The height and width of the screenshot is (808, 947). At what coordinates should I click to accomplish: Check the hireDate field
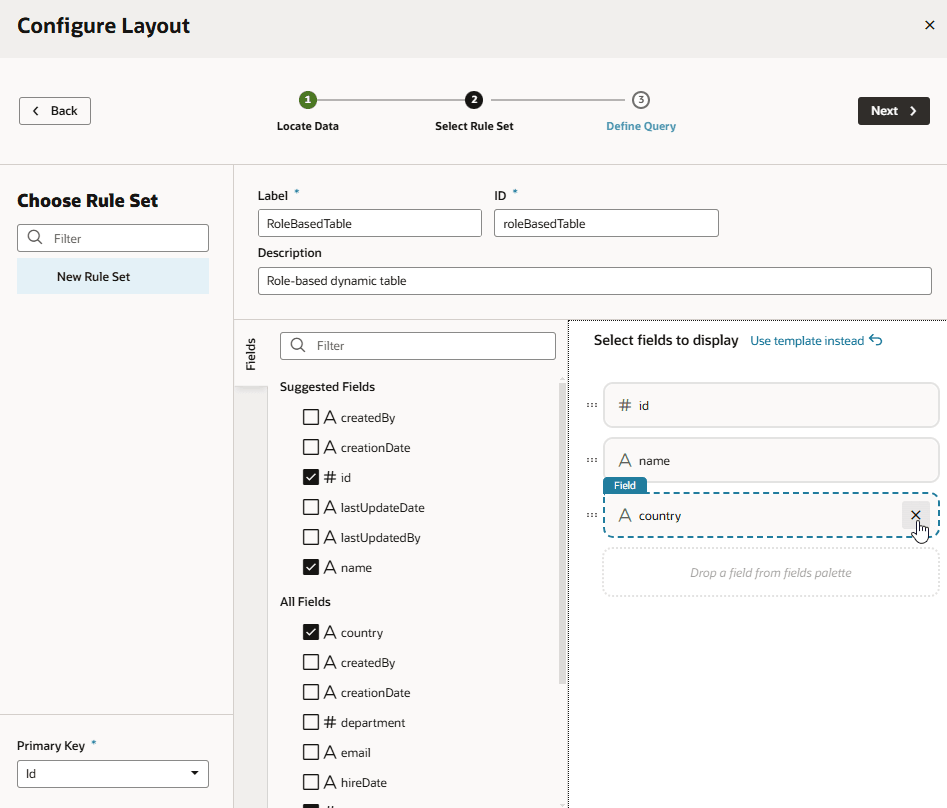pyautogui.click(x=310, y=782)
